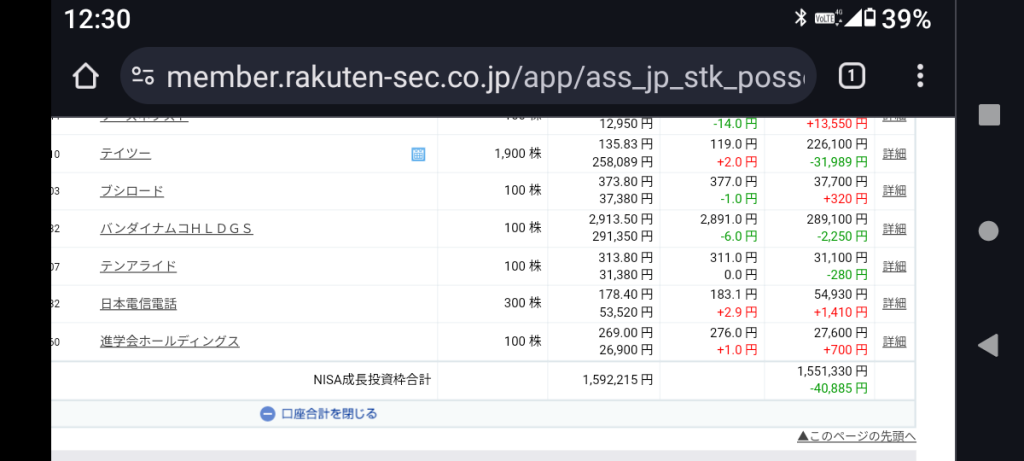The image size is (1024, 461).
Task: Click the テイツー average cost 135.83 円
Action: [x=625, y=144]
